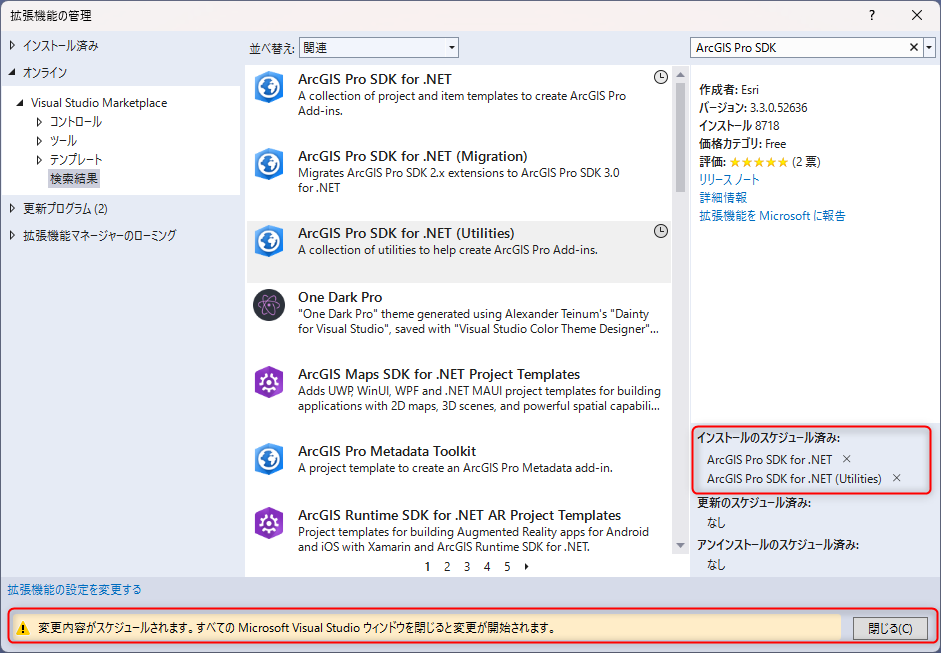Click the scrollbar down arrow in results list

680,546
